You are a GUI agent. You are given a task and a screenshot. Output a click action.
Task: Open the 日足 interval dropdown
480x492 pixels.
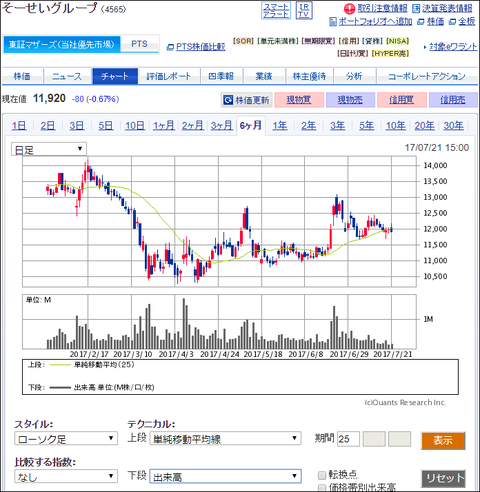click(x=49, y=149)
